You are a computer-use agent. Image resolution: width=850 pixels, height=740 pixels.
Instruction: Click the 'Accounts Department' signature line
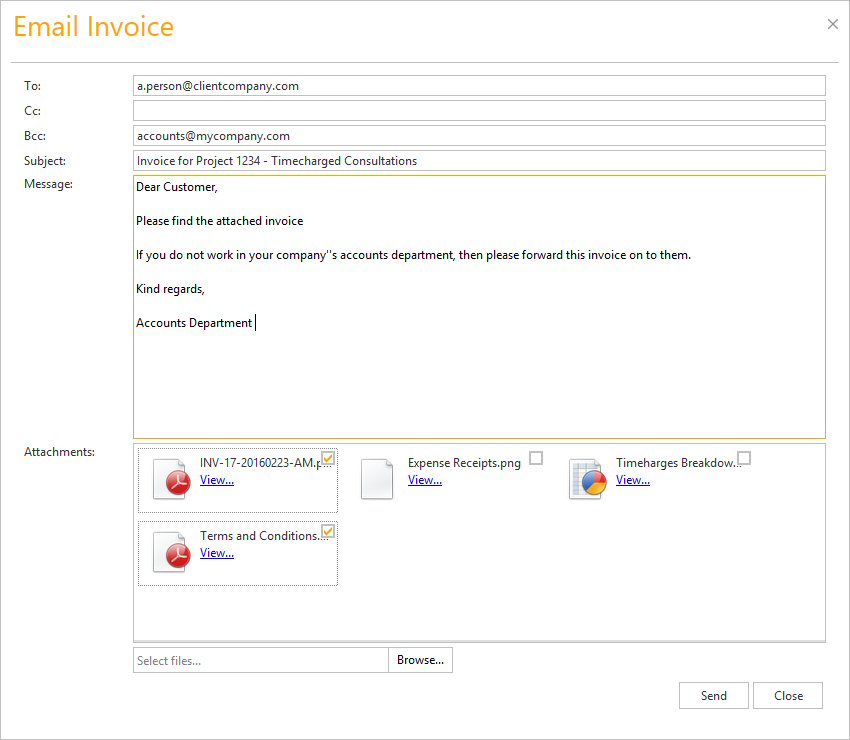point(194,323)
